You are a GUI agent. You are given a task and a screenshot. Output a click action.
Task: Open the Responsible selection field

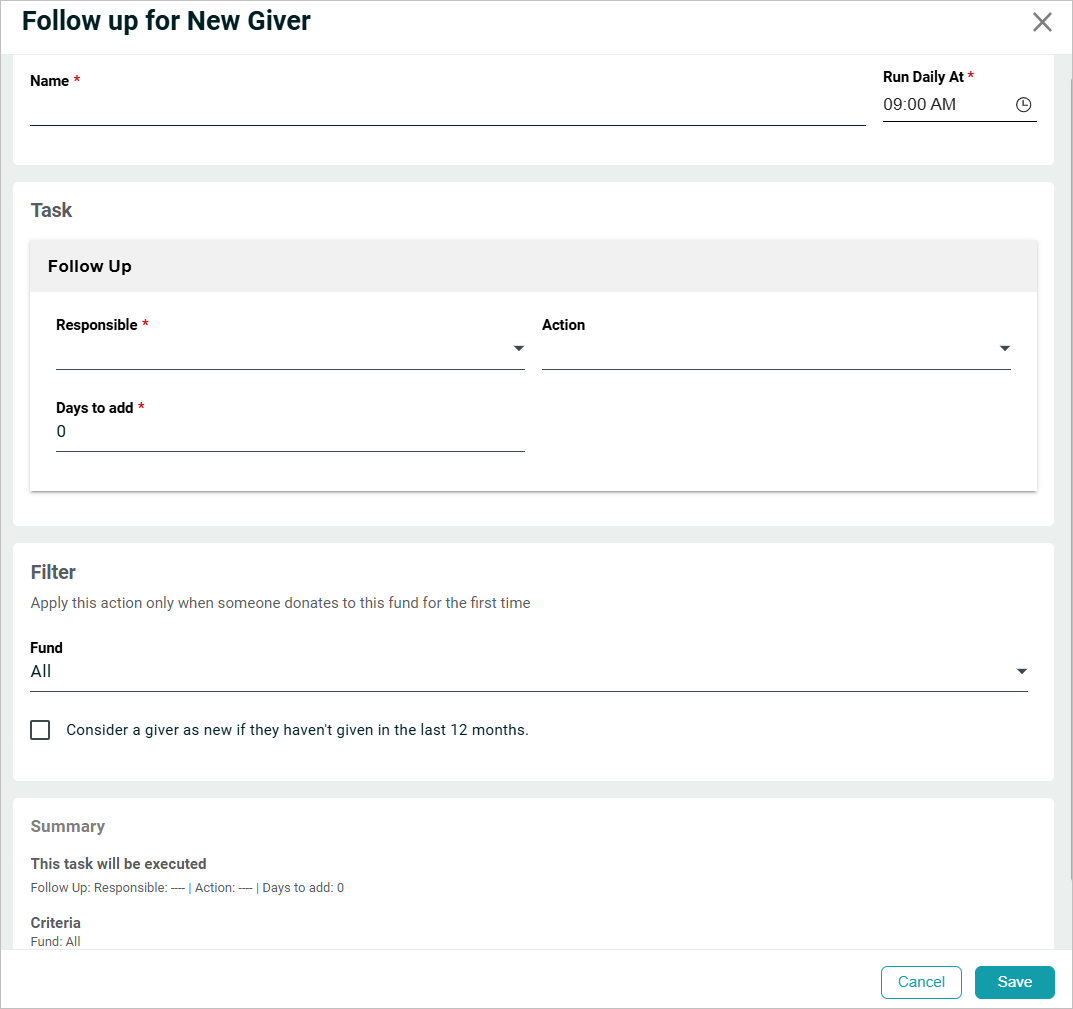(x=280, y=350)
